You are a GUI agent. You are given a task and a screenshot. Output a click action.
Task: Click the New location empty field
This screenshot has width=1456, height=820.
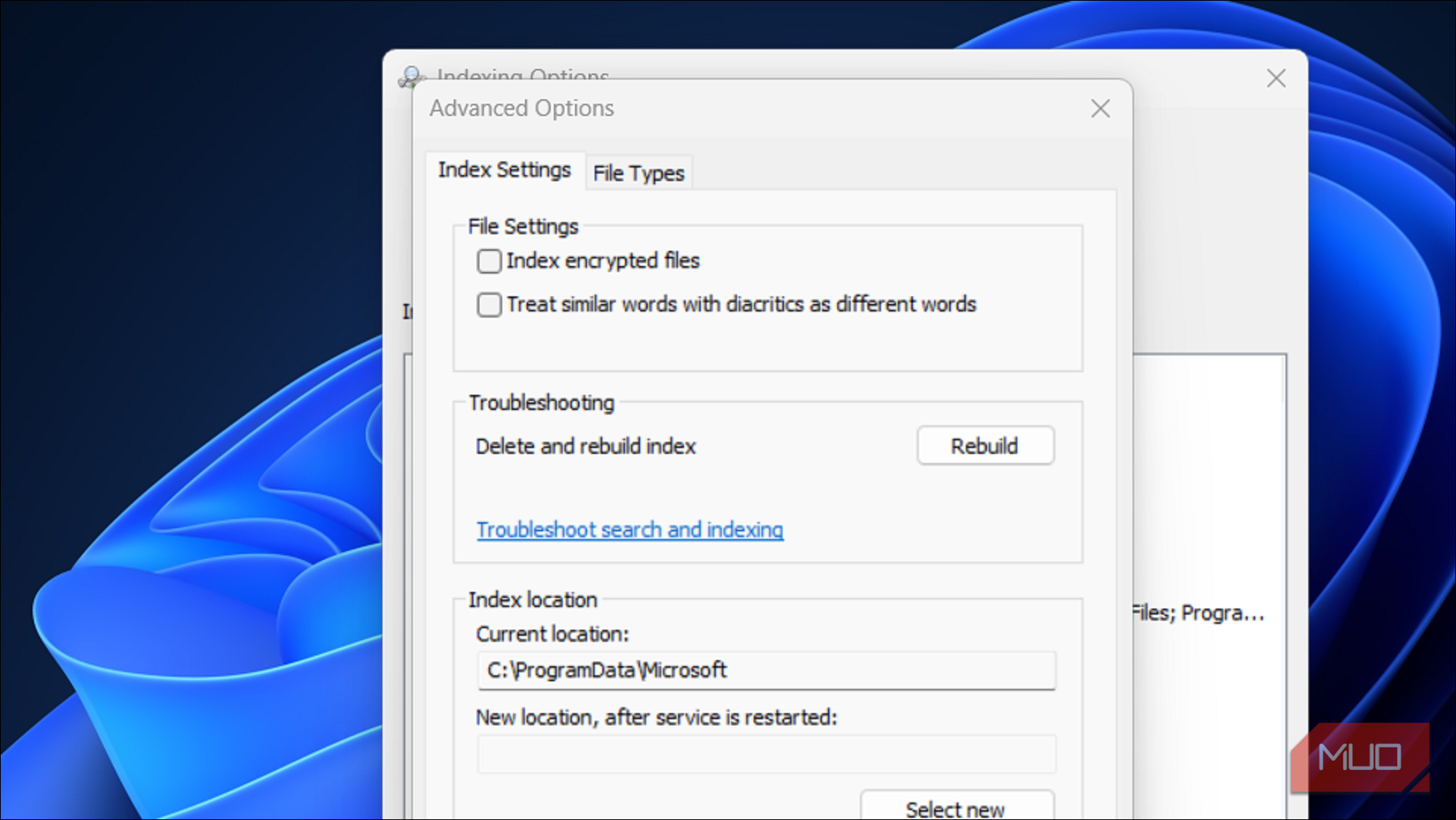[x=766, y=754]
